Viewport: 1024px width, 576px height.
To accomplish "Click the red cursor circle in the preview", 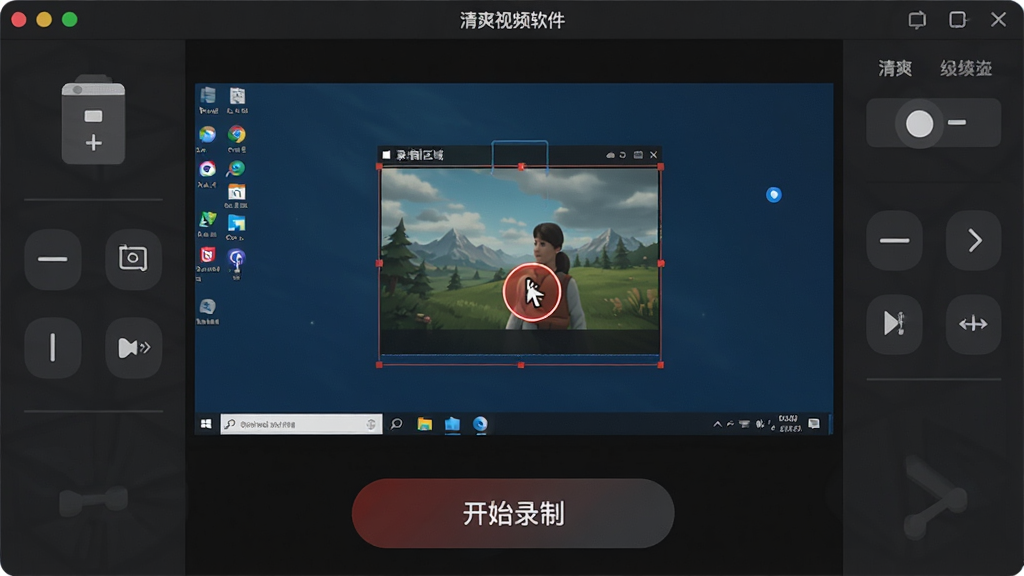I will click(532, 292).
